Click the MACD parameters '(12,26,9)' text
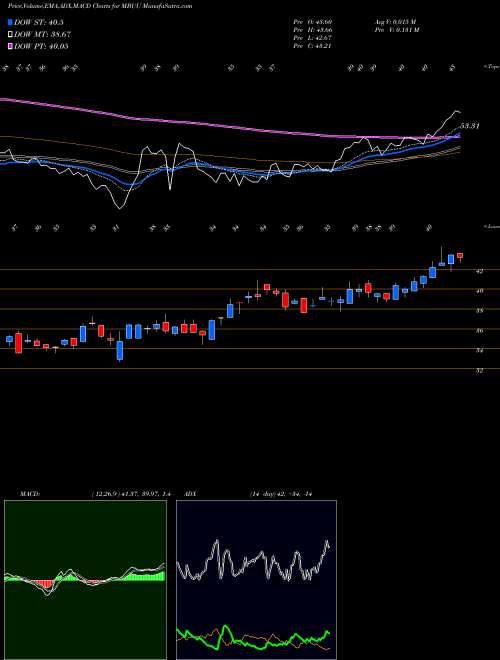The height and width of the screenshot is (660, 500). click(130, 494)
